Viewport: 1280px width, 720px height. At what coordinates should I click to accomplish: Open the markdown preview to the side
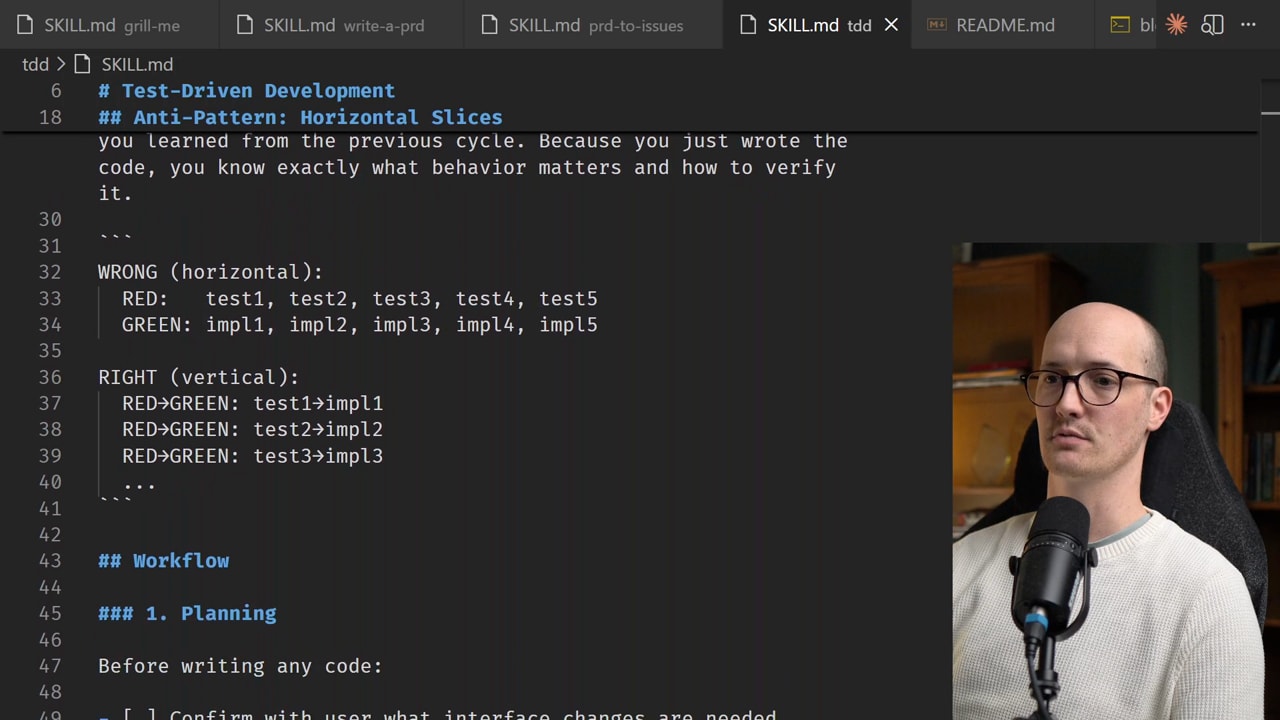point(1212,25)
